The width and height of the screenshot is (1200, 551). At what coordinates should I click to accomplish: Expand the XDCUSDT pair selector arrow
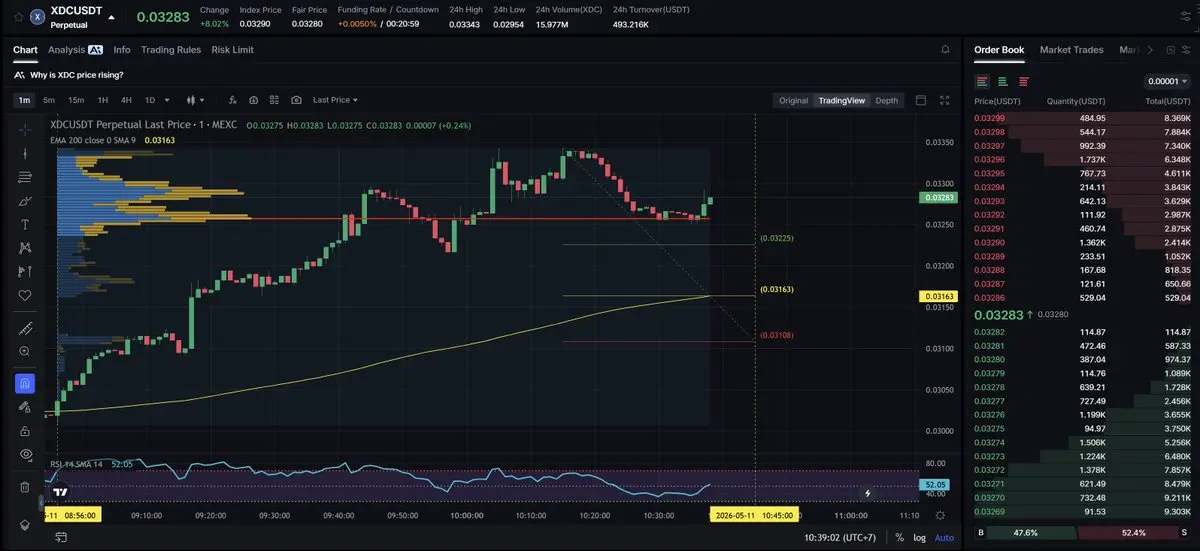pyautogui.click(x=111, y=17)
